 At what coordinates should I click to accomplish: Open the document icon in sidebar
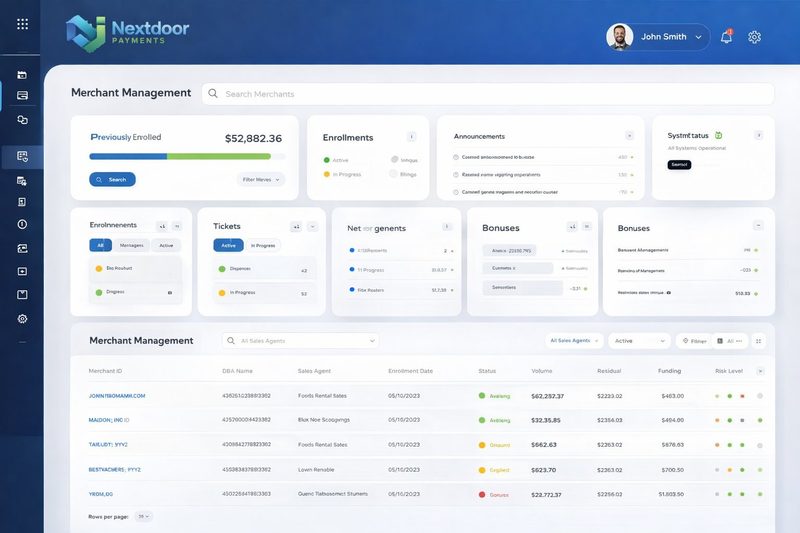(22, 202)
